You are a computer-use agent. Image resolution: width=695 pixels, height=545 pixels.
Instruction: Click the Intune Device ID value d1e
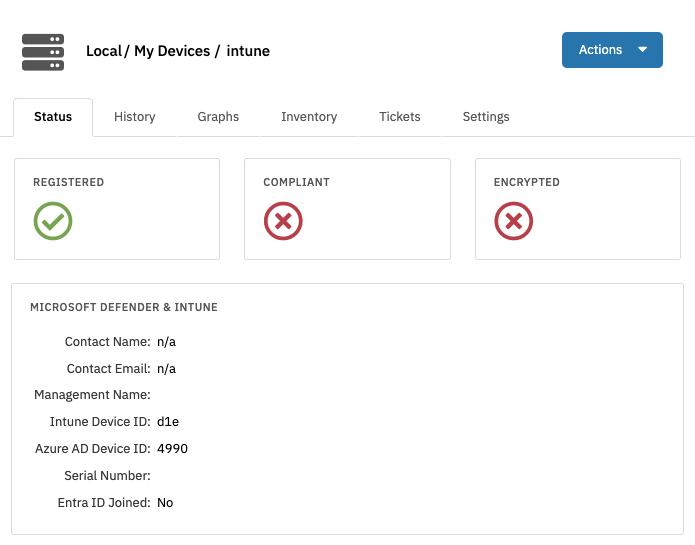168,422
